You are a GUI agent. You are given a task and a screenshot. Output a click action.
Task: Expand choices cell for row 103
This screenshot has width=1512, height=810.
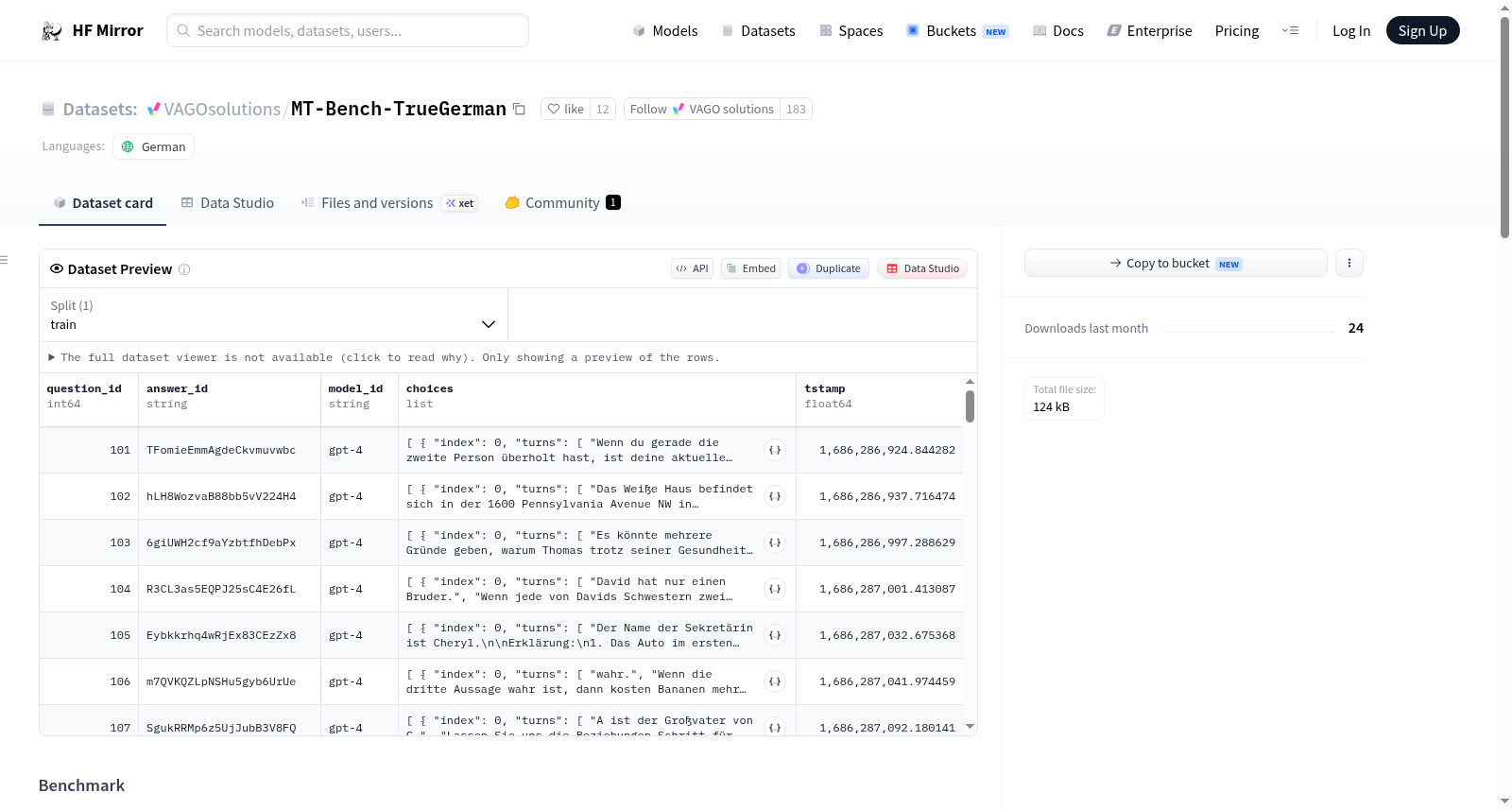click(775, 543)
